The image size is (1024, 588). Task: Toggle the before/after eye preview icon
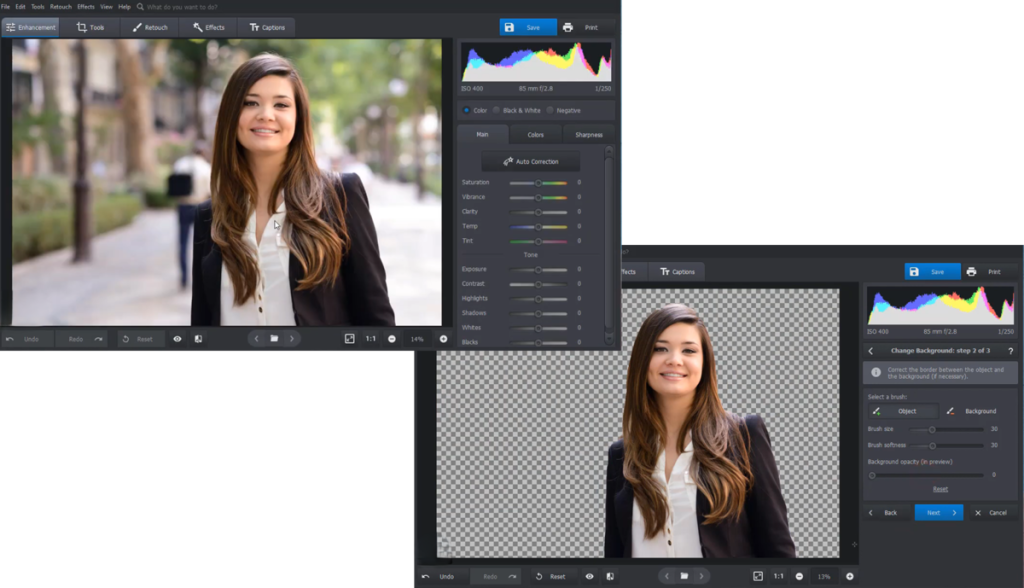pyautogui.click(x=178, y=338)
